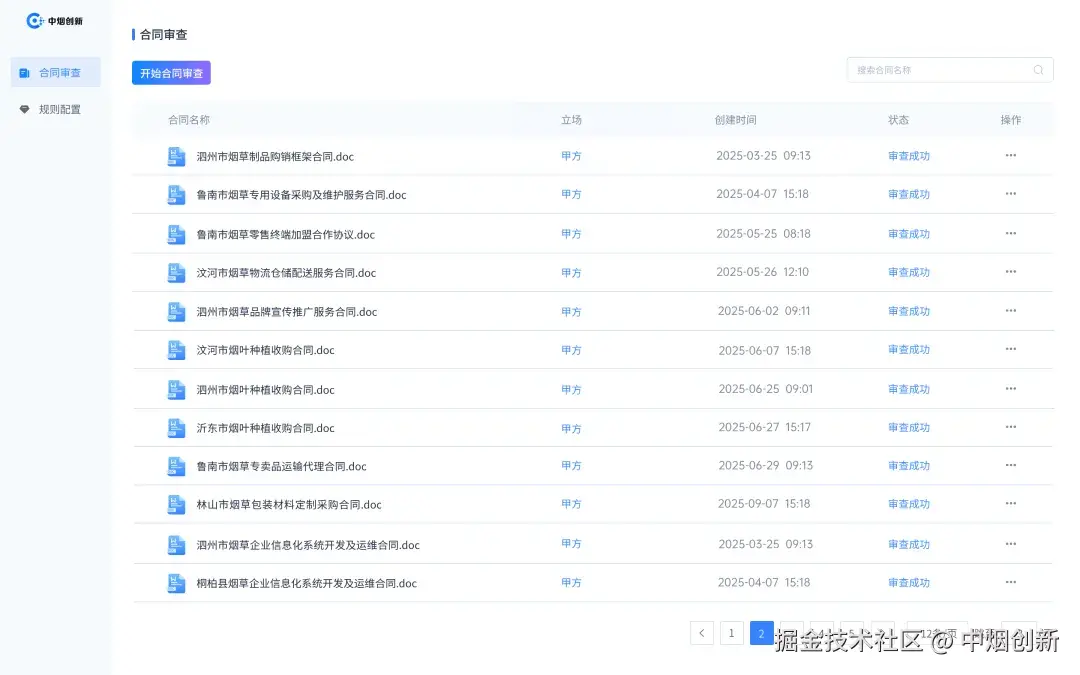Click the 审查成功 status link on the first row
This screenshot has height=675, width=1080.
coord(907,156)
